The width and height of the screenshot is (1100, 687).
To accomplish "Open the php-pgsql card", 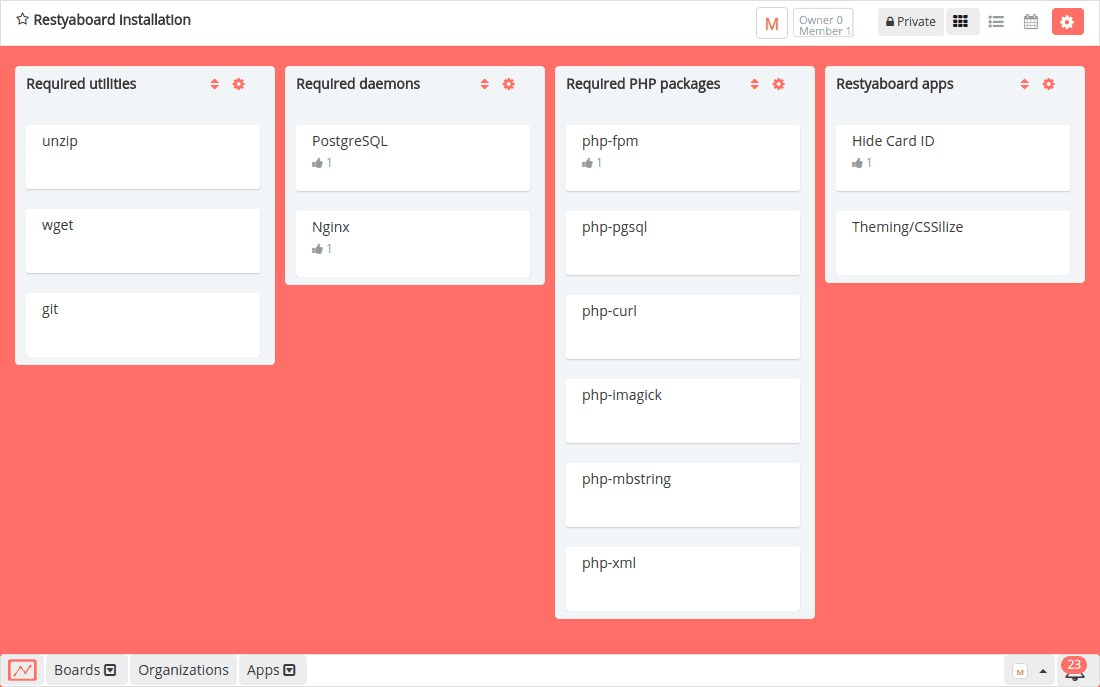I will tap(683, 244).
